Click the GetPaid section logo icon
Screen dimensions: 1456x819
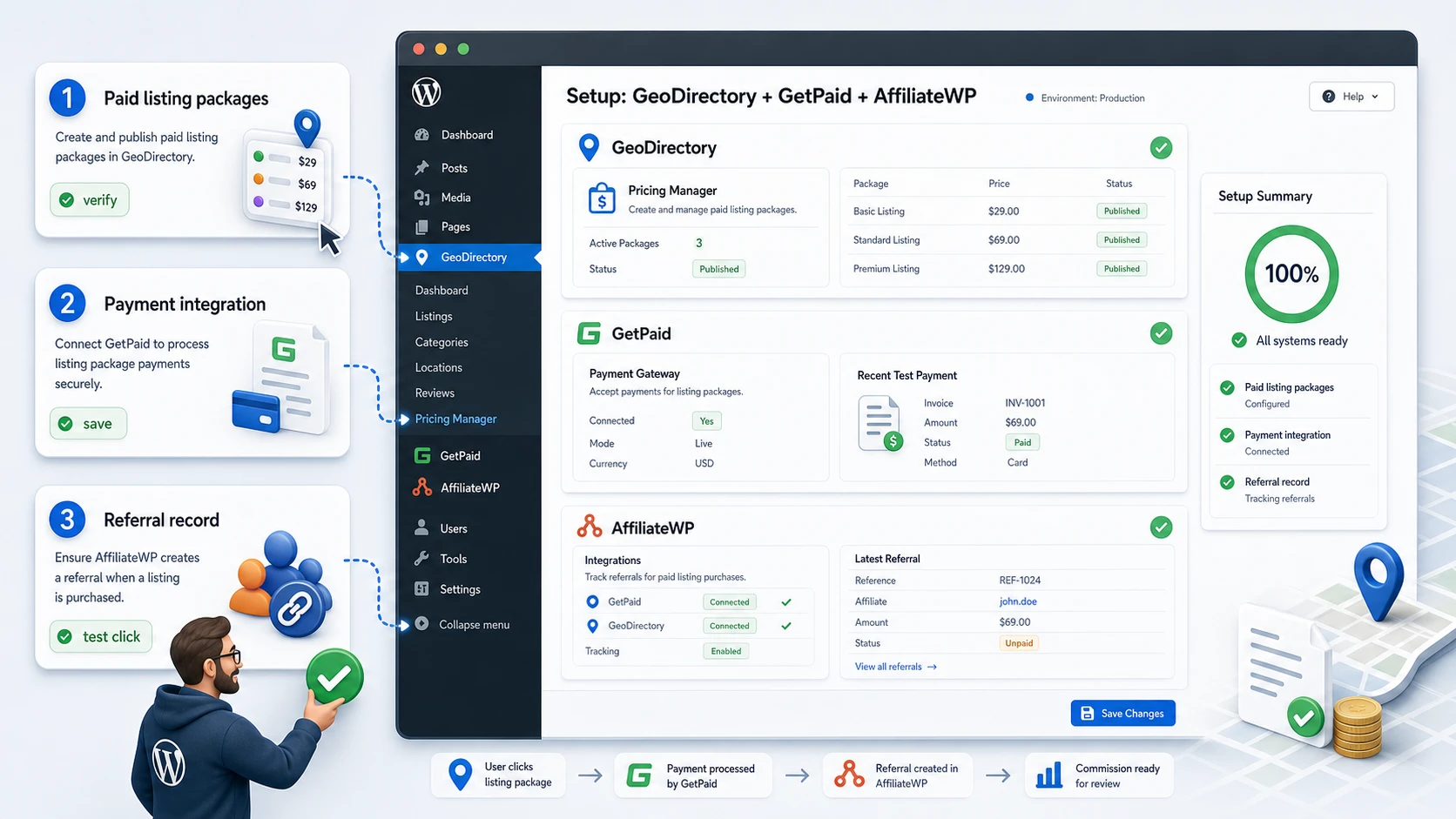coord(590,333)
